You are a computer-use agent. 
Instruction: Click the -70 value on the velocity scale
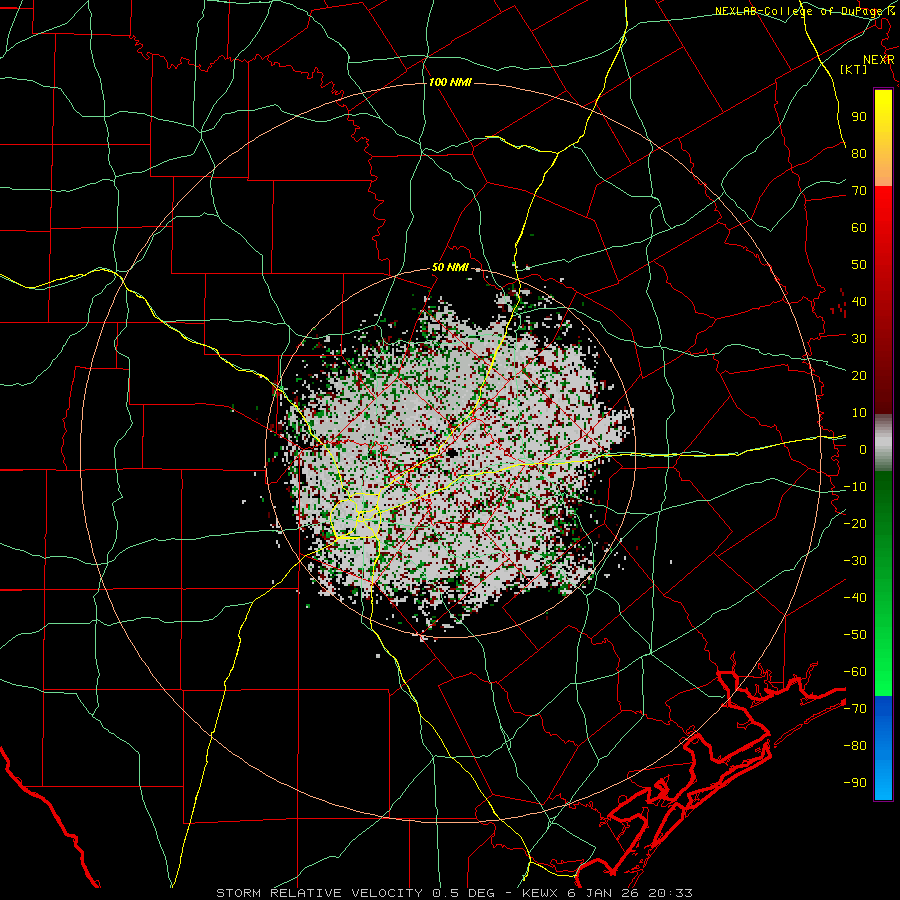coord(855,709)
